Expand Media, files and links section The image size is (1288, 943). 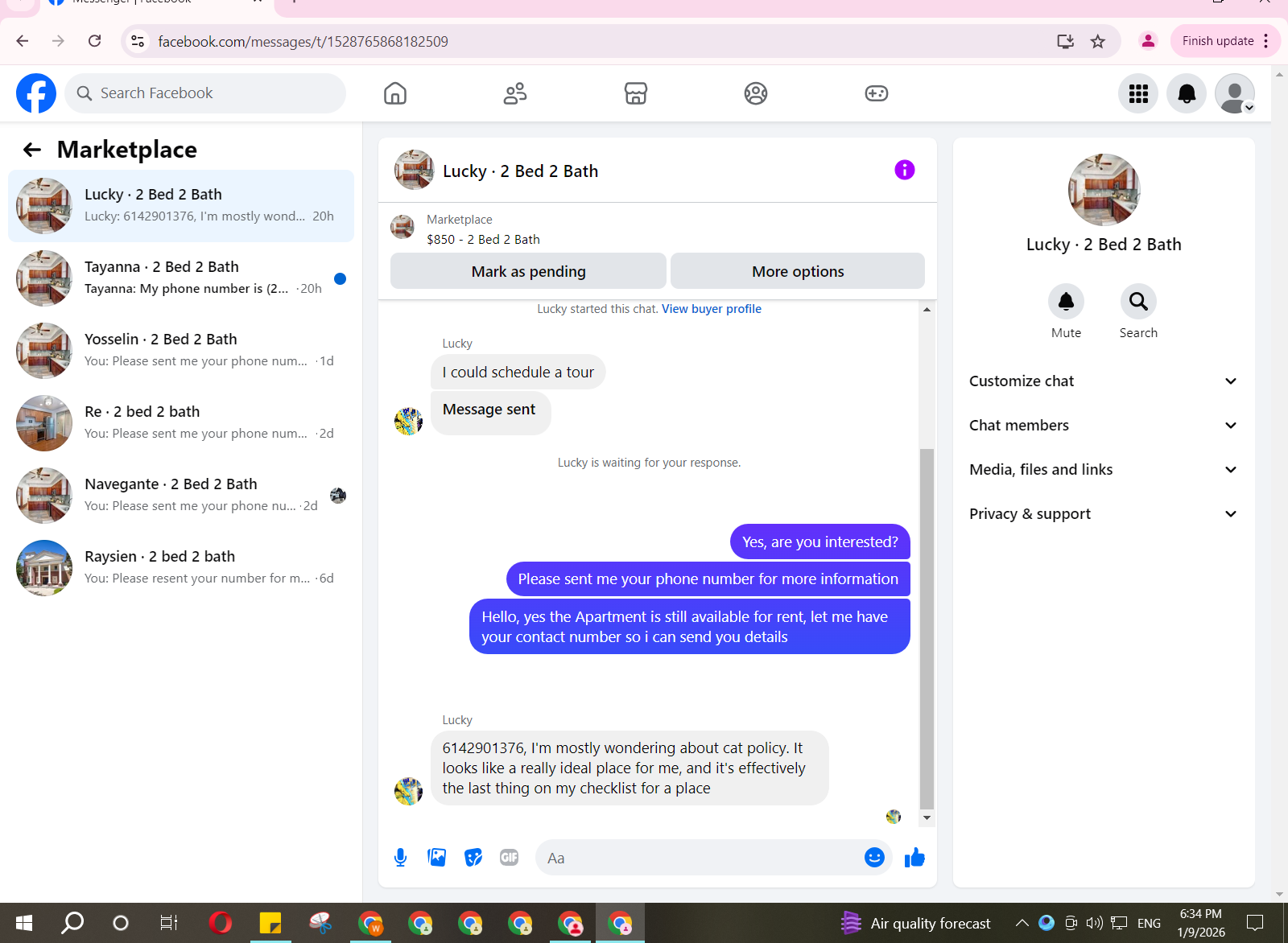pos(1103,470)
